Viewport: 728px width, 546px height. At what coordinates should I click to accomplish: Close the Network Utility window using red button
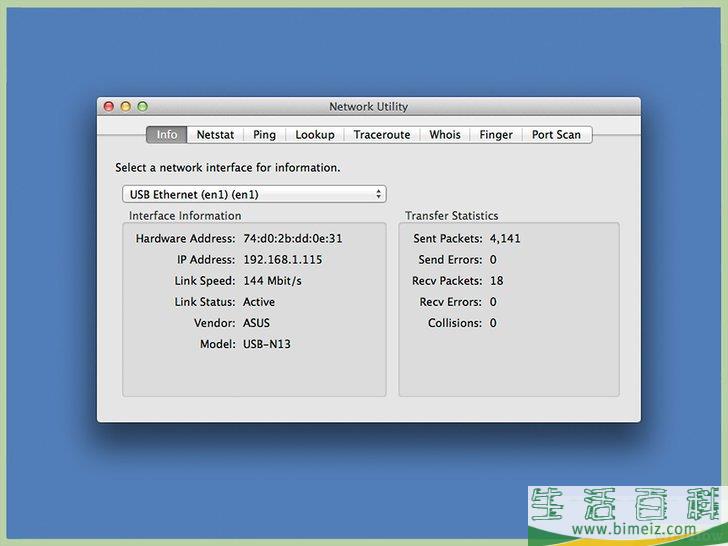tap(110, 106)
